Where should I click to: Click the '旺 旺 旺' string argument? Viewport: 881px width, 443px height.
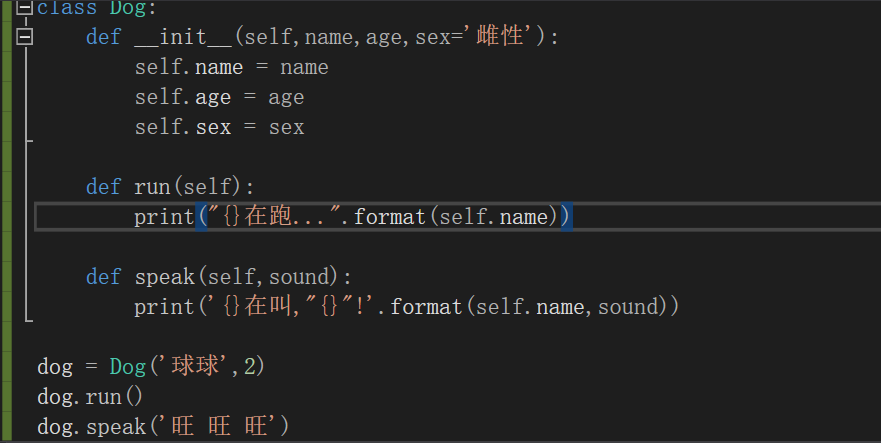point(220,426)
